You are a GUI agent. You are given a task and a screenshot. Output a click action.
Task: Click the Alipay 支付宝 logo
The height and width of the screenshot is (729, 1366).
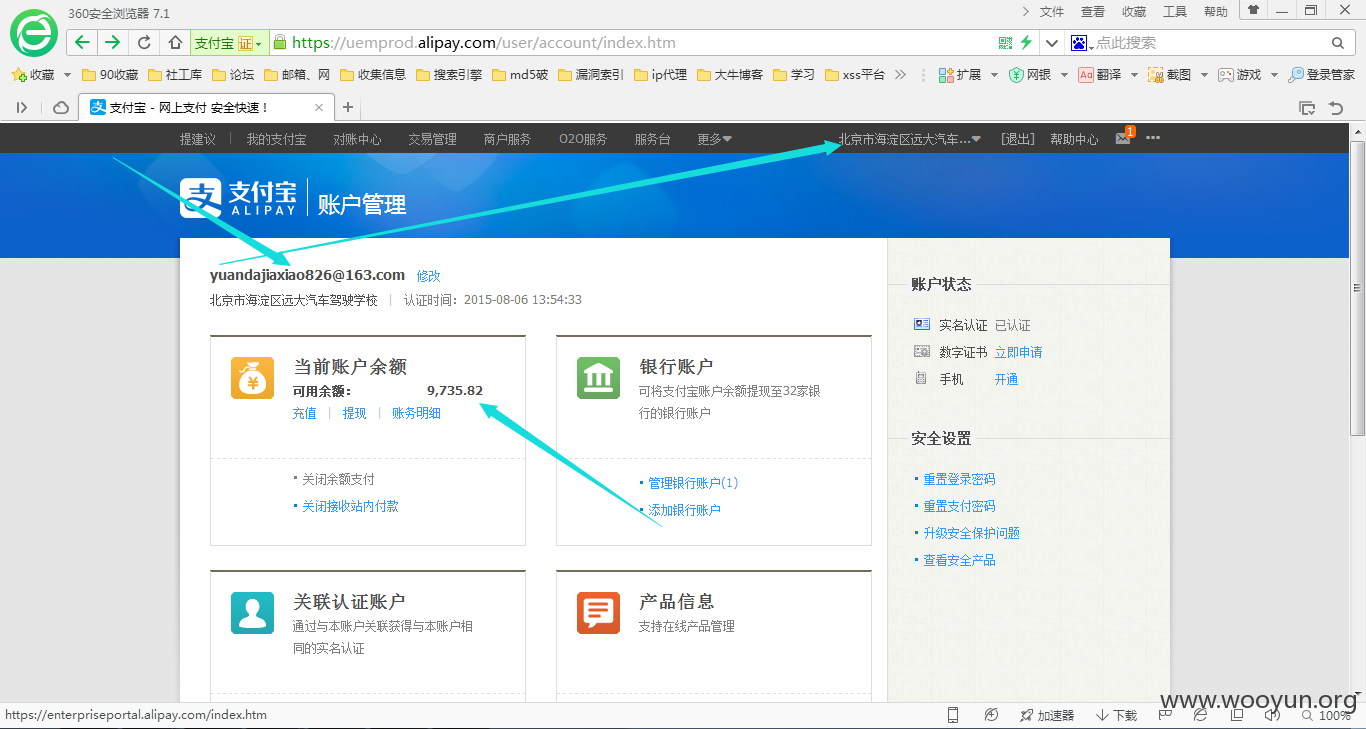click(x=238, y=197)
